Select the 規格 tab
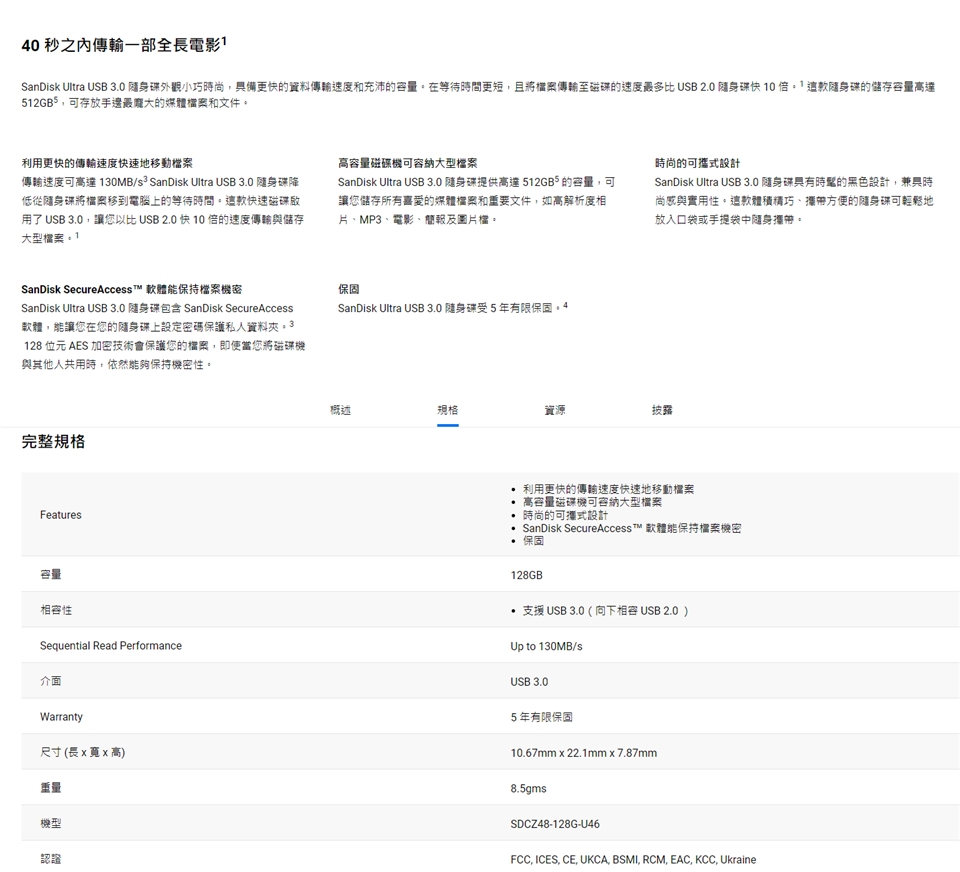The width and height of the screenshot is (960, 872). 448,410
